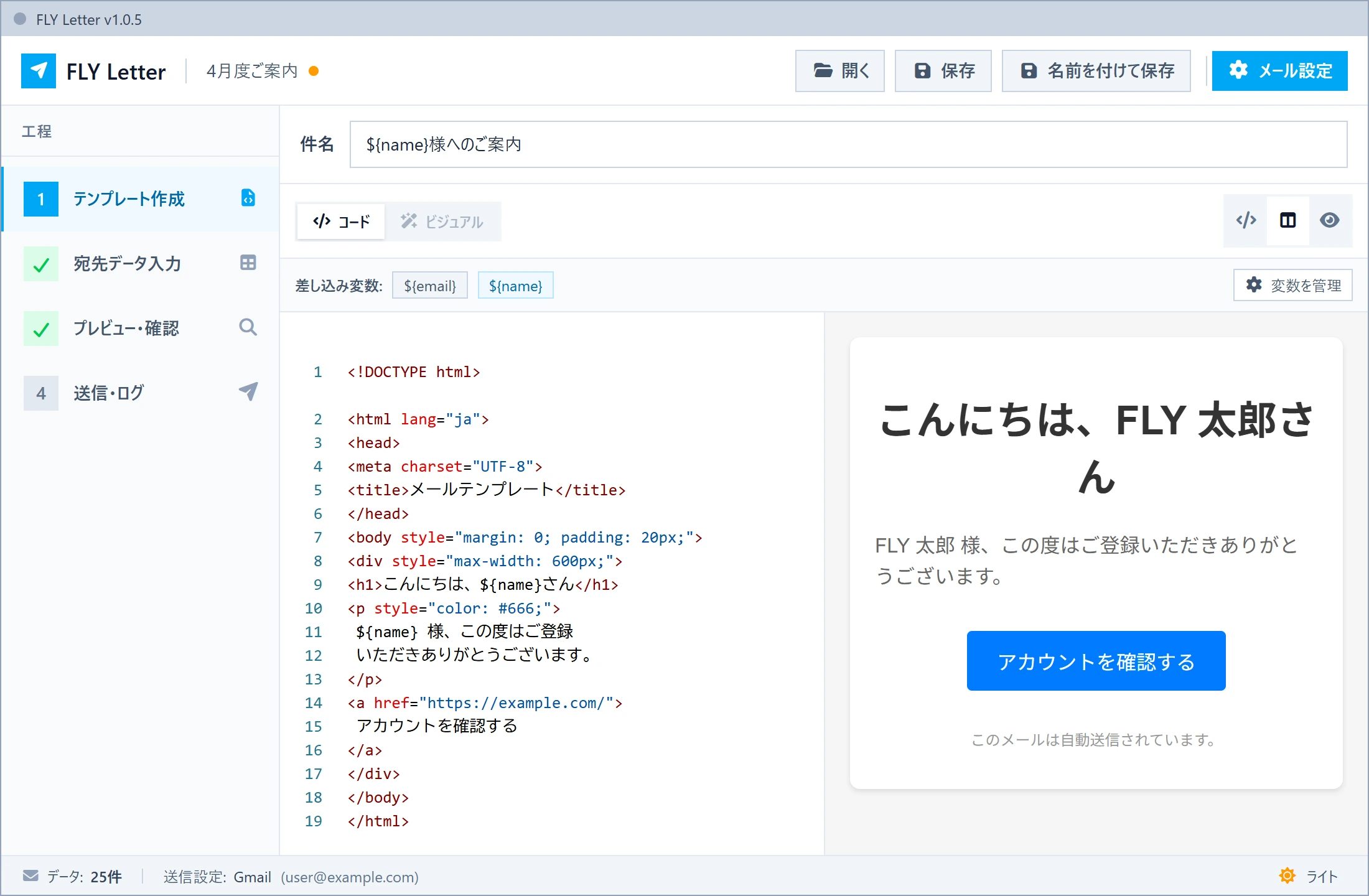The image size is (1369, 896).
Task: Insert the ${email} merge variable
Action: point(430,286)
